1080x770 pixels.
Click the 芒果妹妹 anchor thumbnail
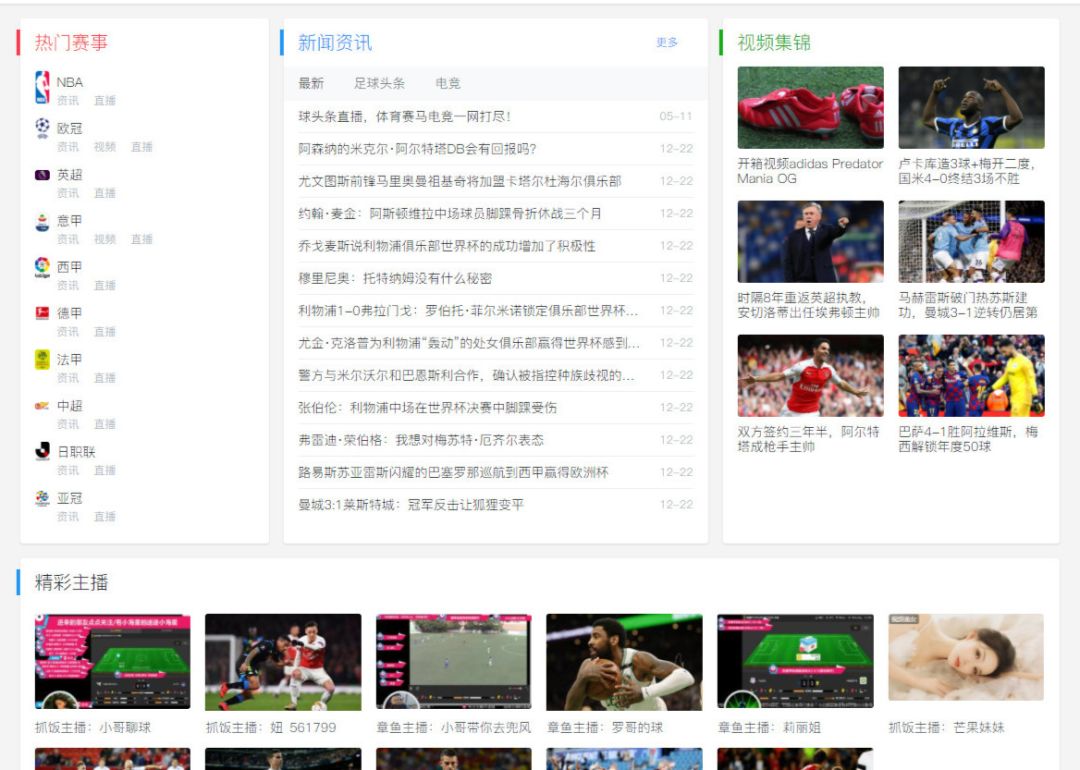pyautogui.click(x=966, y=658)
